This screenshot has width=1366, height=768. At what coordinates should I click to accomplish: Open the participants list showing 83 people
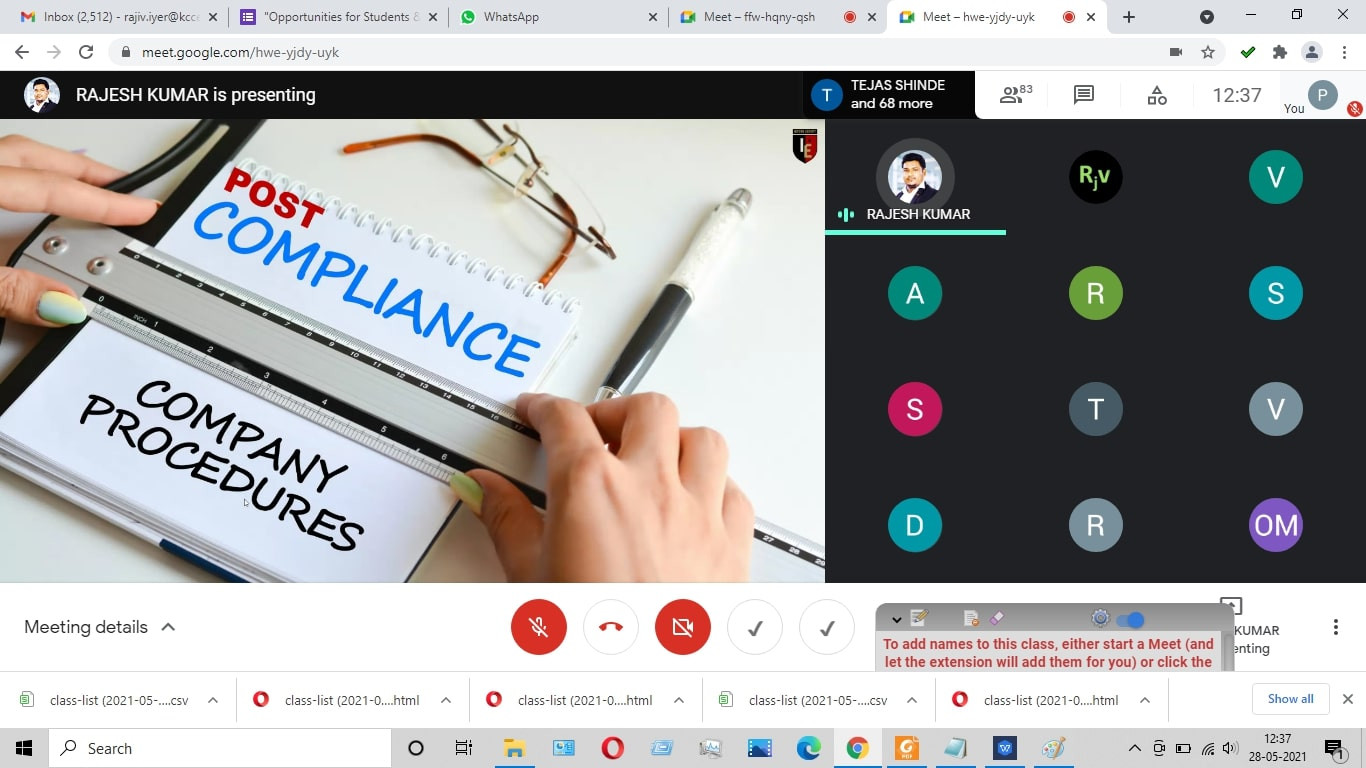coord(1015,95)
